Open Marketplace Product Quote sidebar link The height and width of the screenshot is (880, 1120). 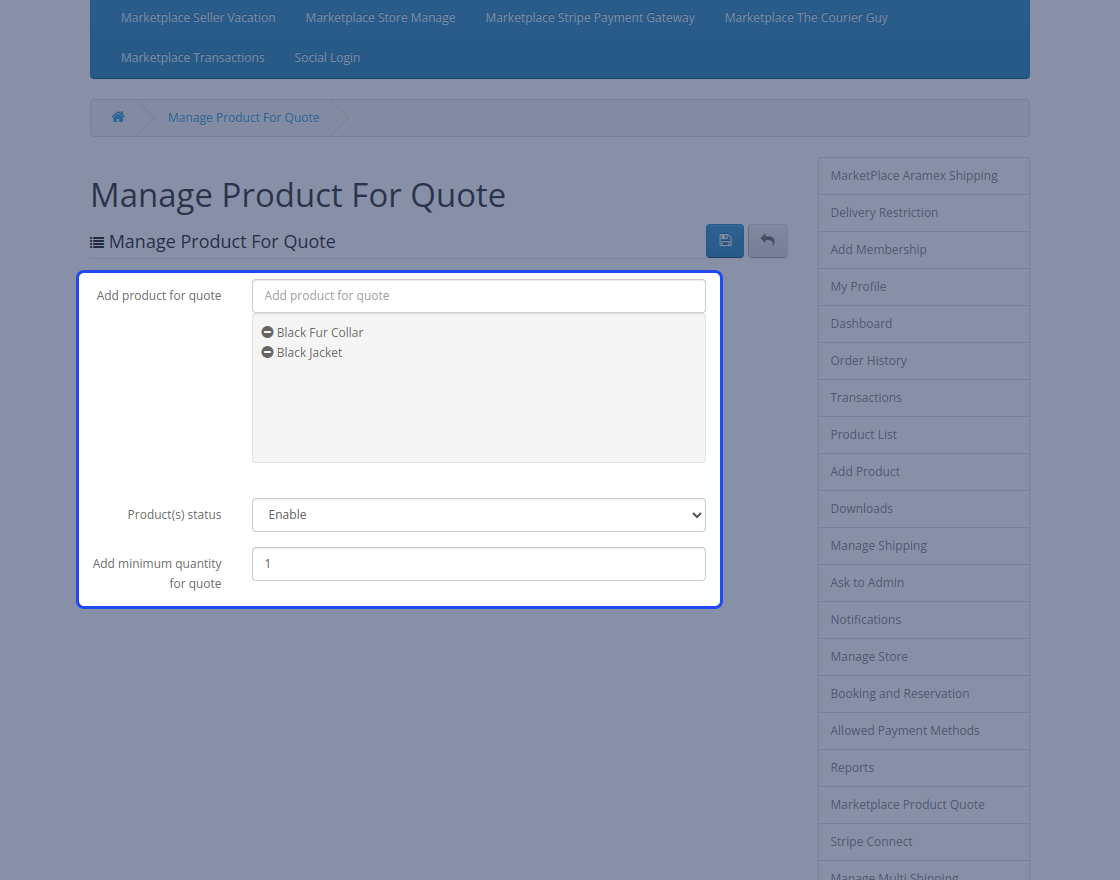(924, 805)
